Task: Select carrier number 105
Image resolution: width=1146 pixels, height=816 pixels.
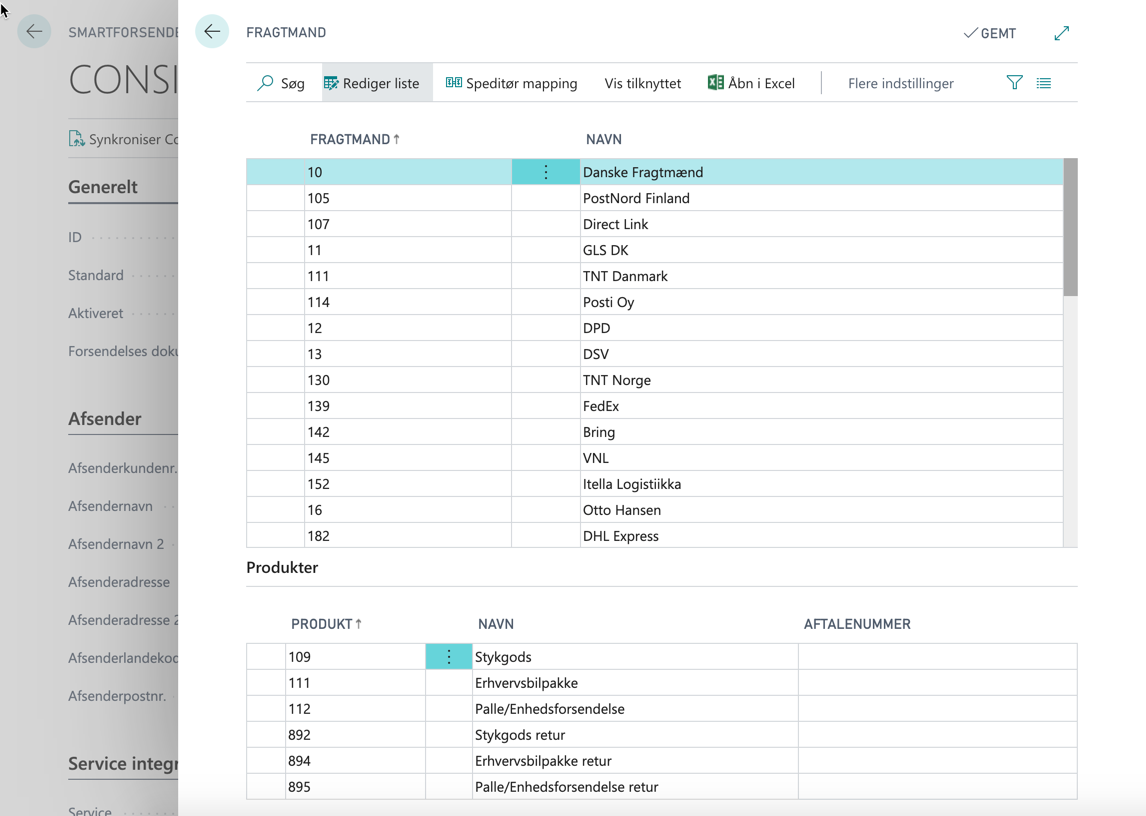Action: pyautogui.click(x=408, y=198)
